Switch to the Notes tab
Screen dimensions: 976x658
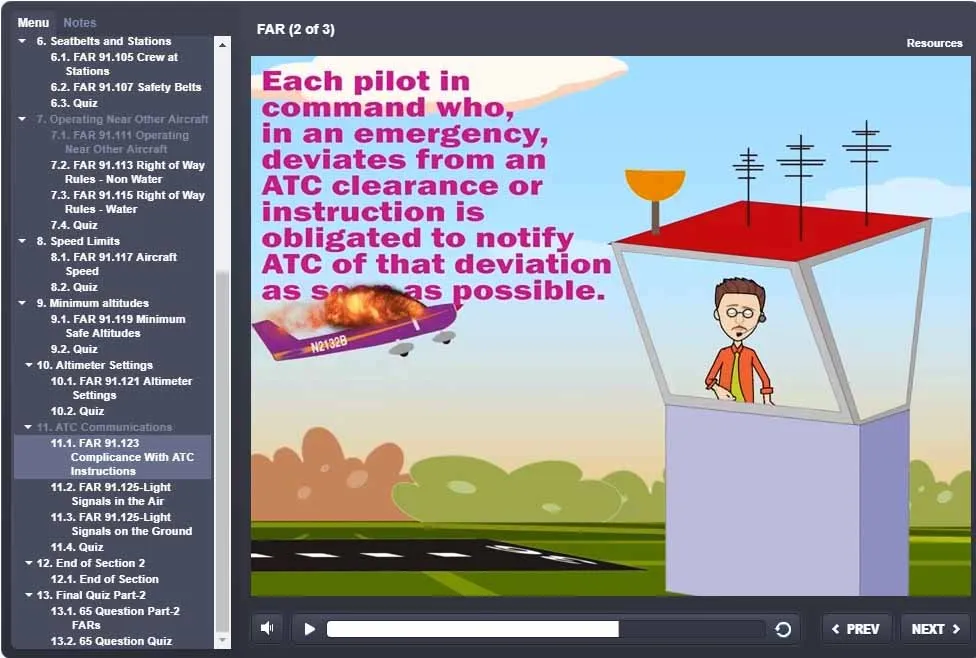80,22
